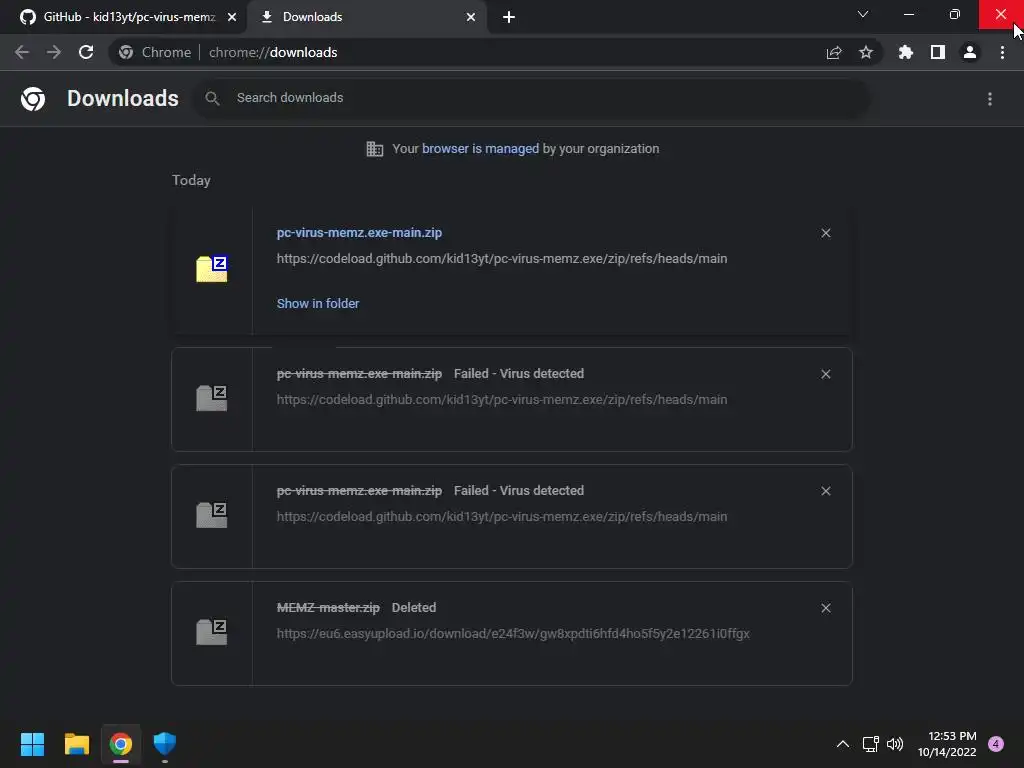Click the yellow zip file icon
The width and height of the screenshot is (1024, 768).
click(212, 269)
